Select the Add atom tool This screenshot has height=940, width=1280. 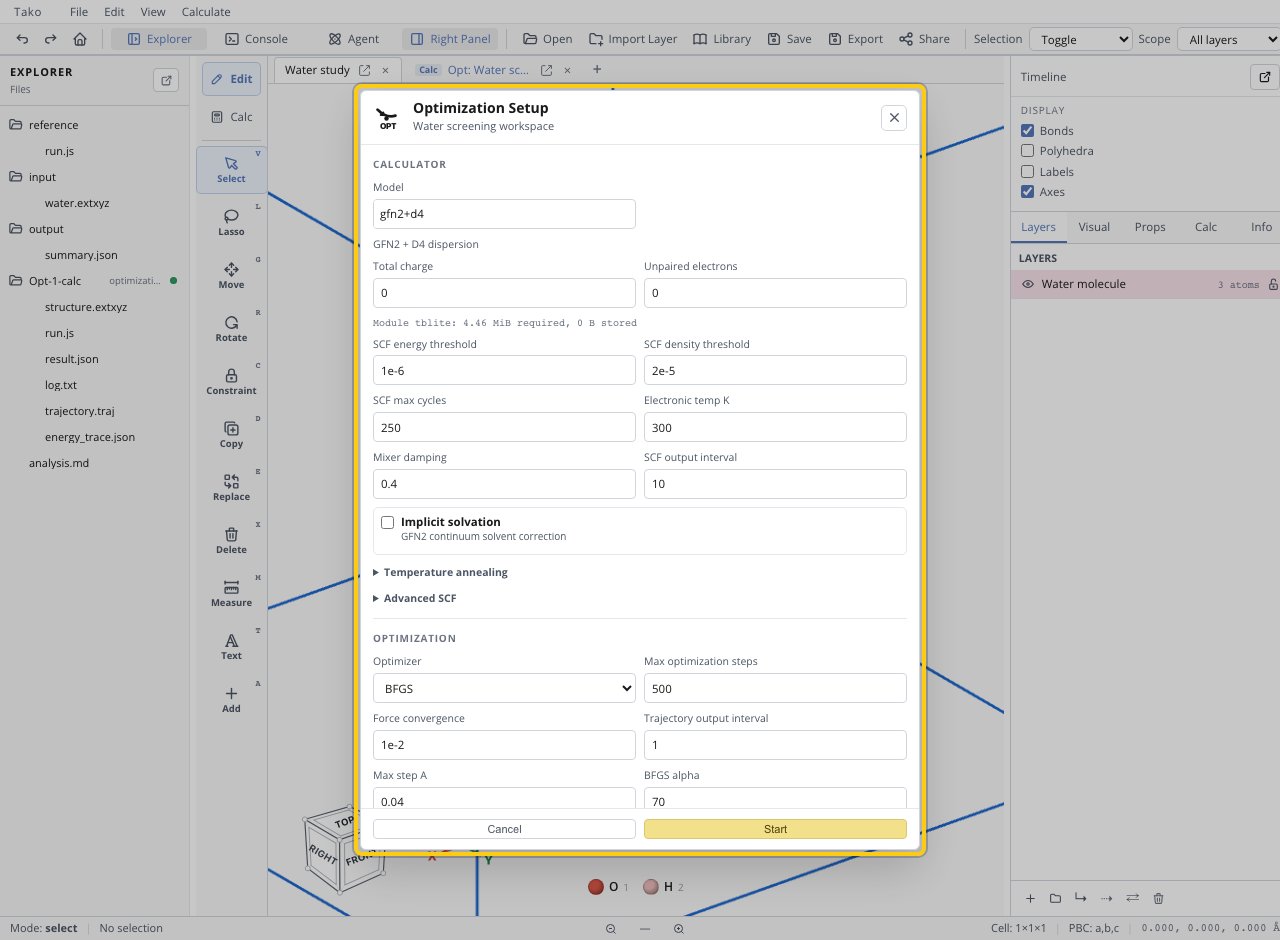coord(231,699)
